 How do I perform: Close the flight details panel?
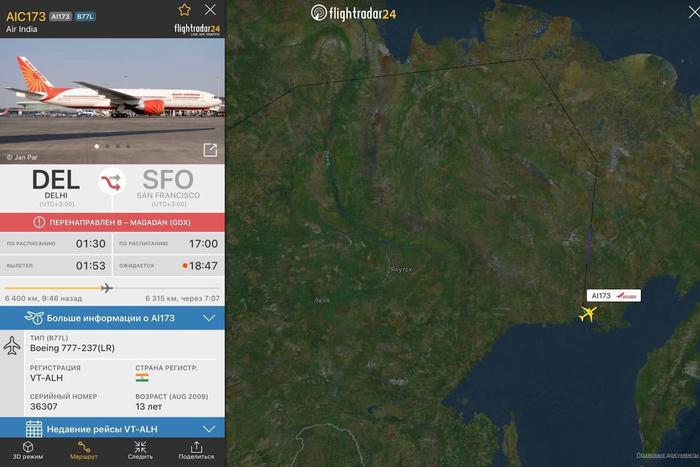coord(210,9)
